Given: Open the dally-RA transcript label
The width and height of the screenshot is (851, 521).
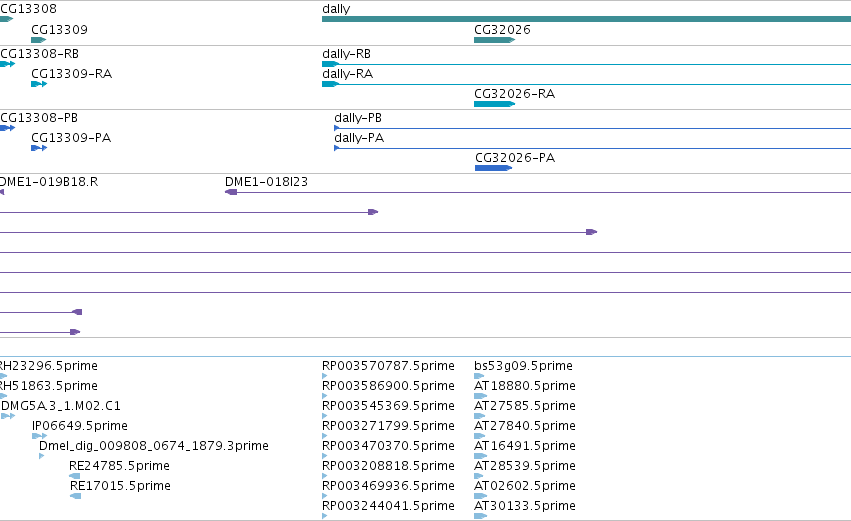Looking at the screenshot, I should [347, 74].
